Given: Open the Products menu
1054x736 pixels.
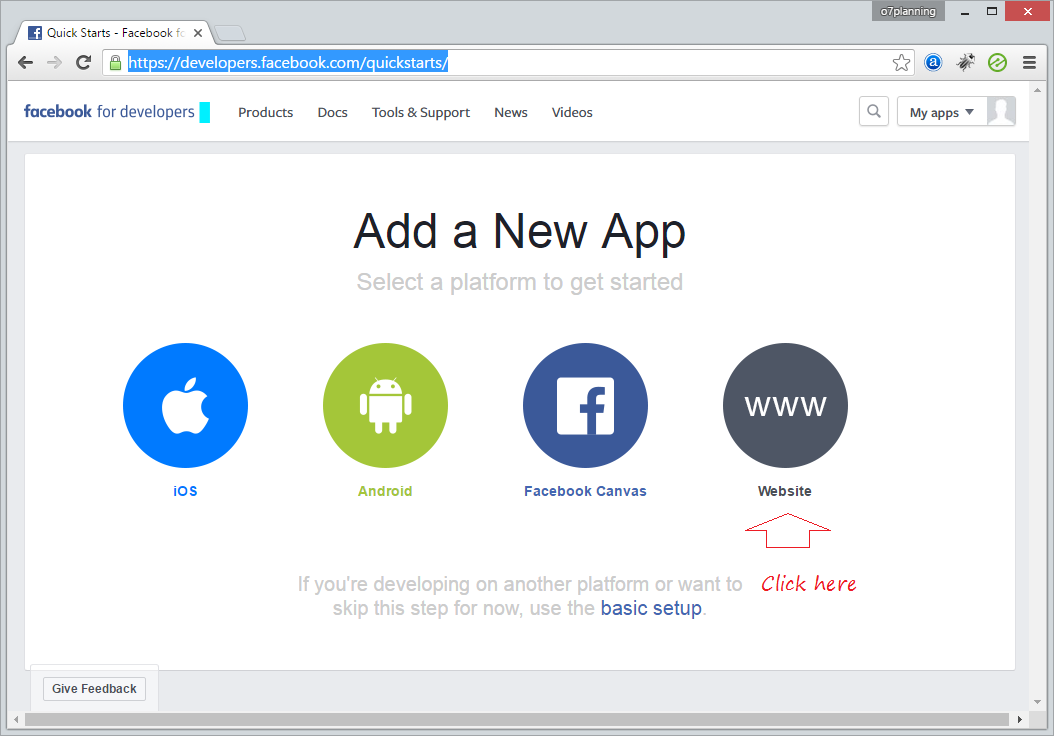Looking at the screenshot, I should [x=266, y=112].
